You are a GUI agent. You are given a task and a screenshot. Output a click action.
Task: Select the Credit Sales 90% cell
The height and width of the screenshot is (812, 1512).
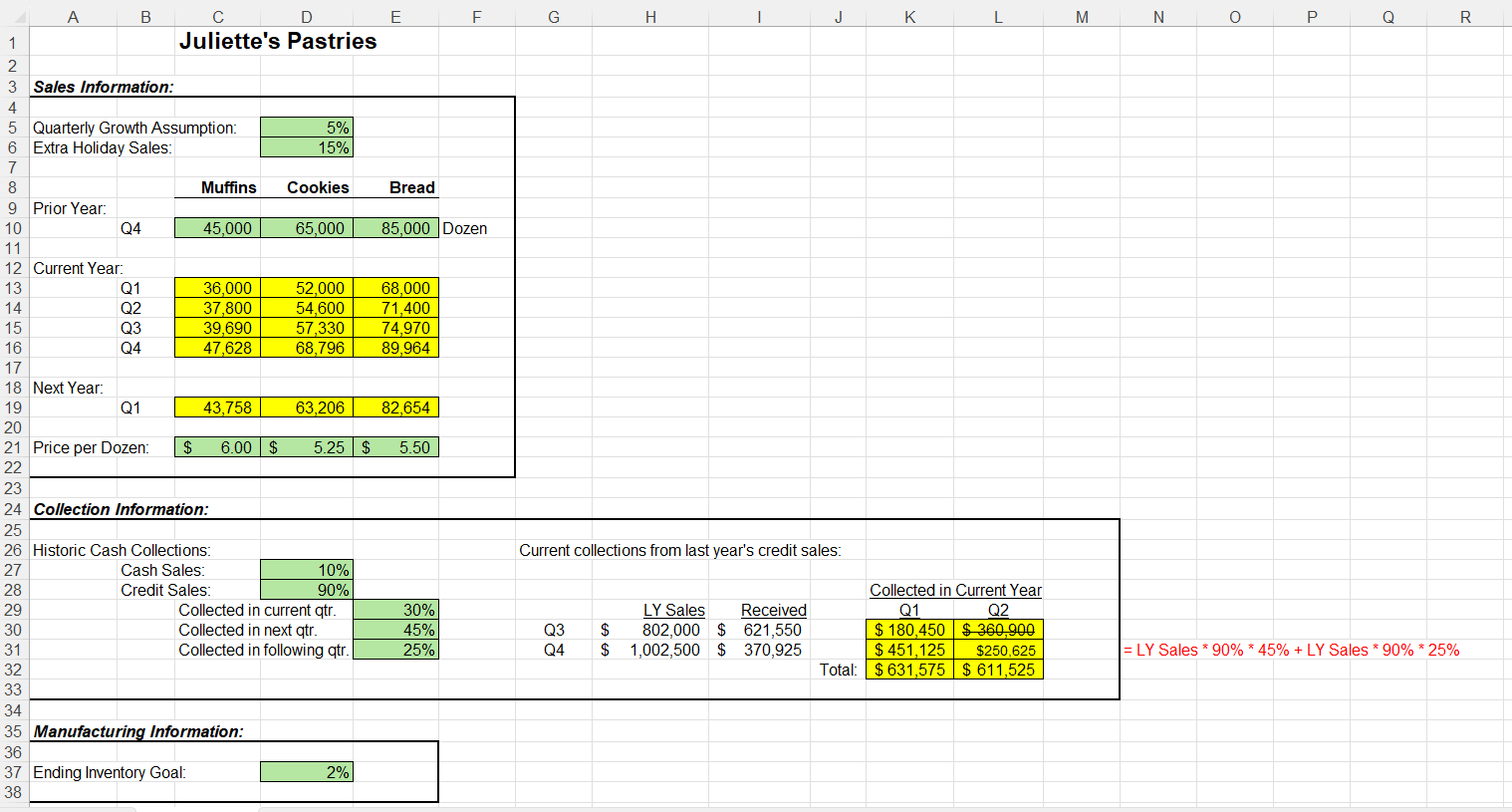pos(307,589)
